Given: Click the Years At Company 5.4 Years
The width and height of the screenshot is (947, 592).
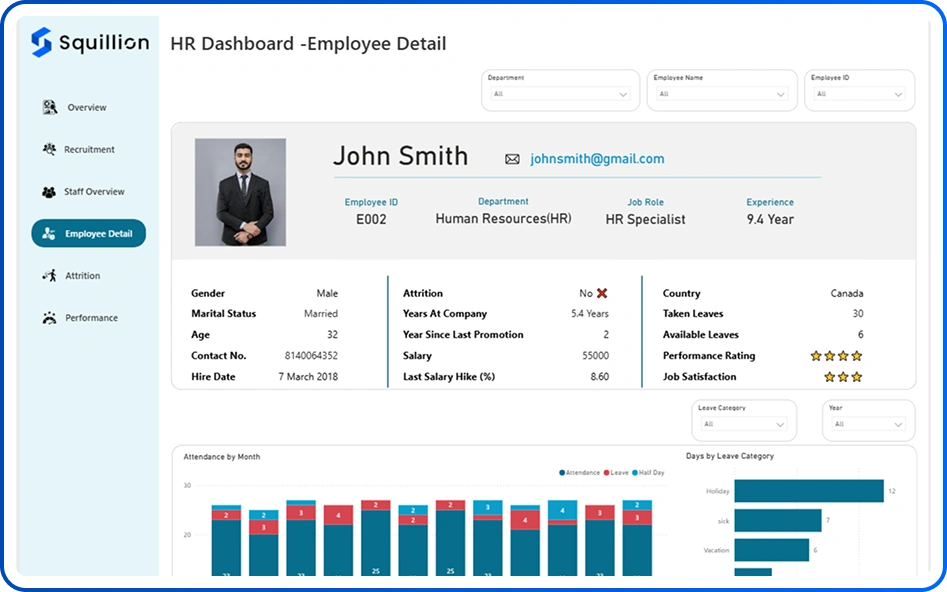Looking at the screenshot, I should click(x=589, y=314).
